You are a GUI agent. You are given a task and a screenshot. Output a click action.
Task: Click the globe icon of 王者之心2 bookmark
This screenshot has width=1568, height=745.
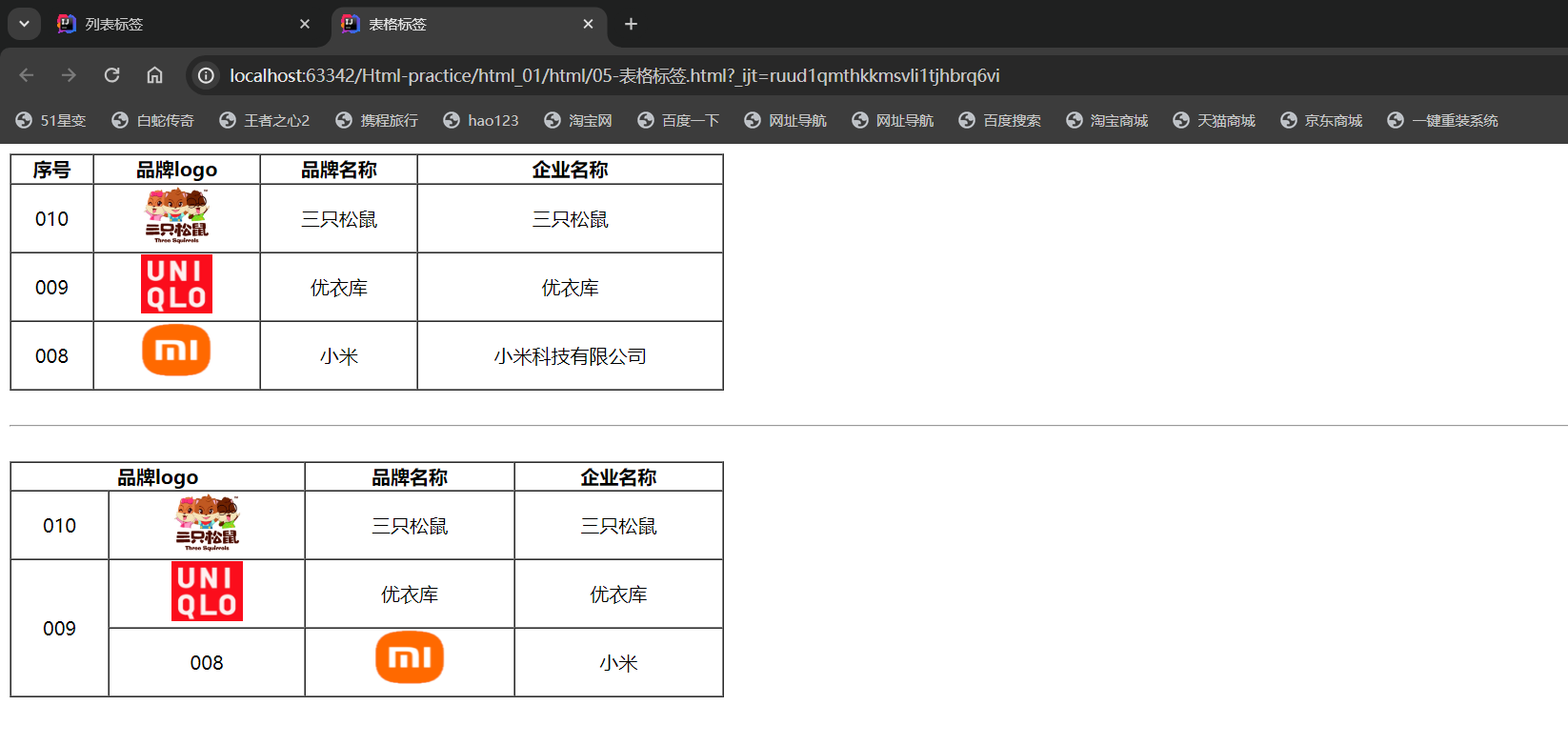[228, 120]
